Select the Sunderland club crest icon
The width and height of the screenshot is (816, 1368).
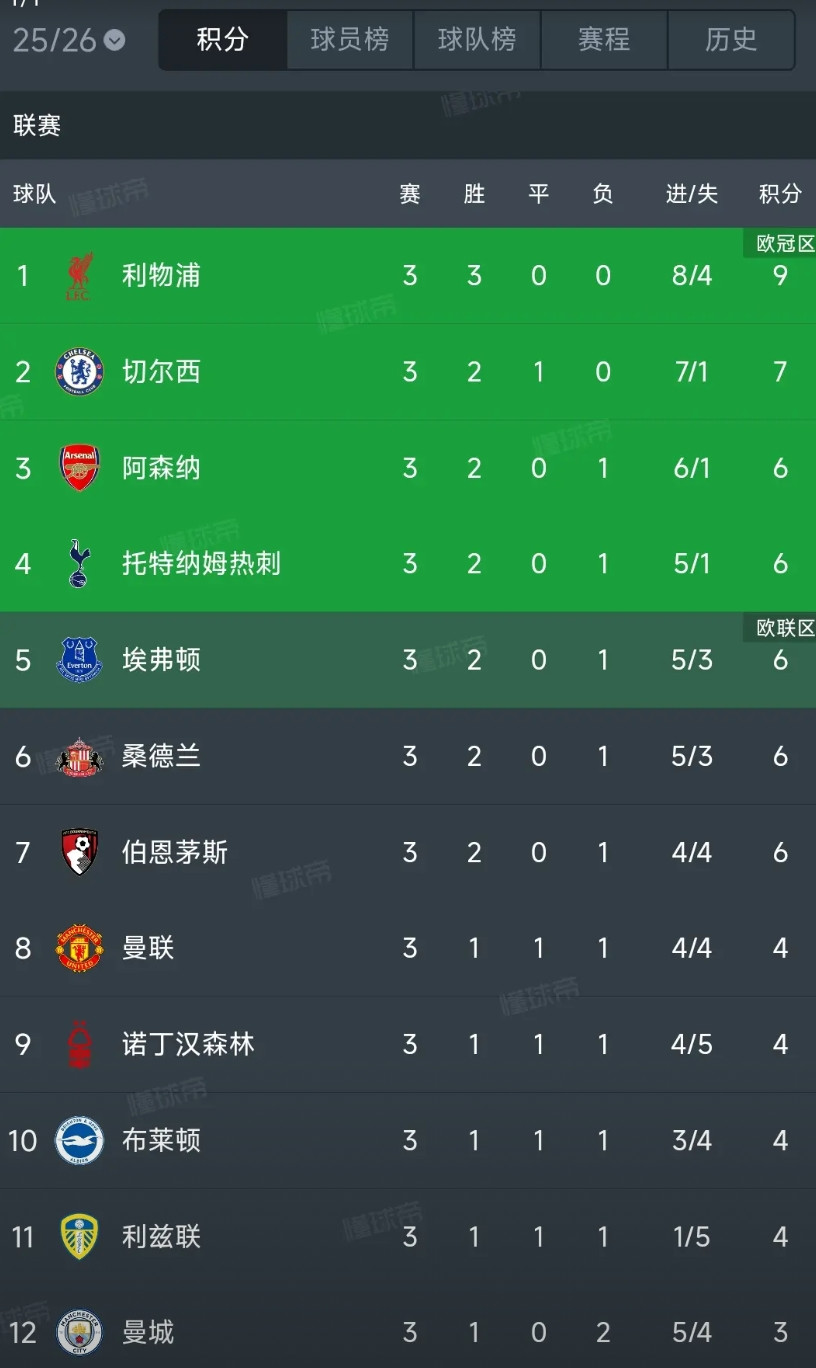click(79, 756)
